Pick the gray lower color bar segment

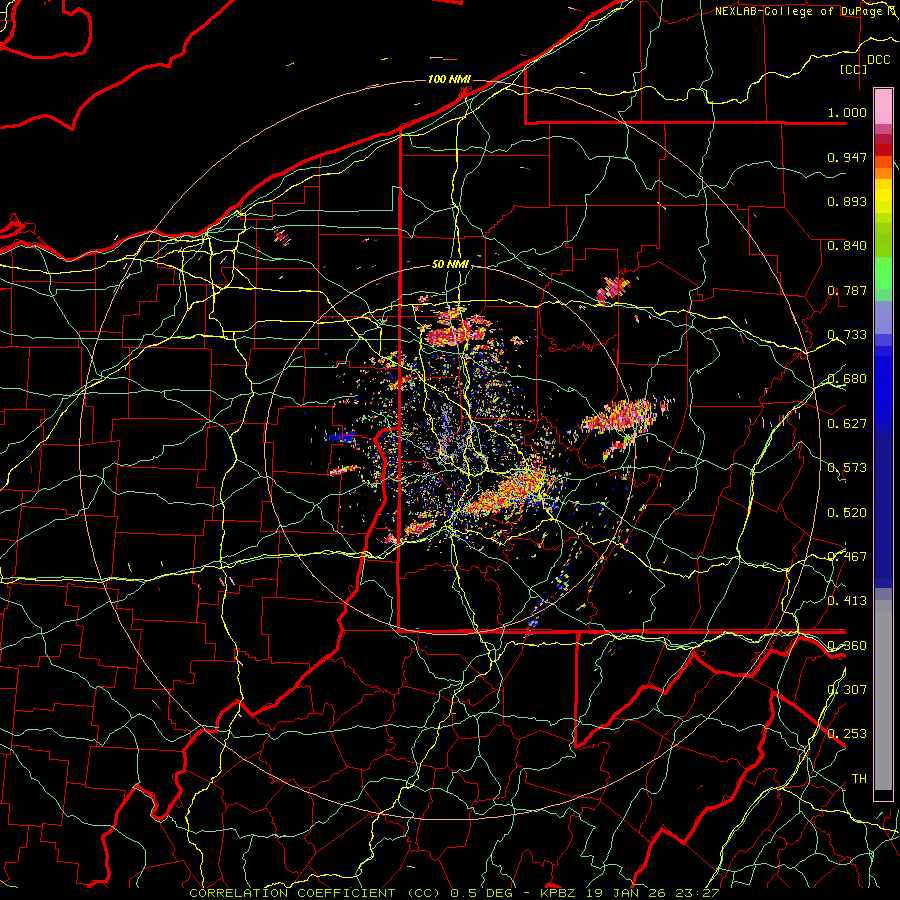883,695
